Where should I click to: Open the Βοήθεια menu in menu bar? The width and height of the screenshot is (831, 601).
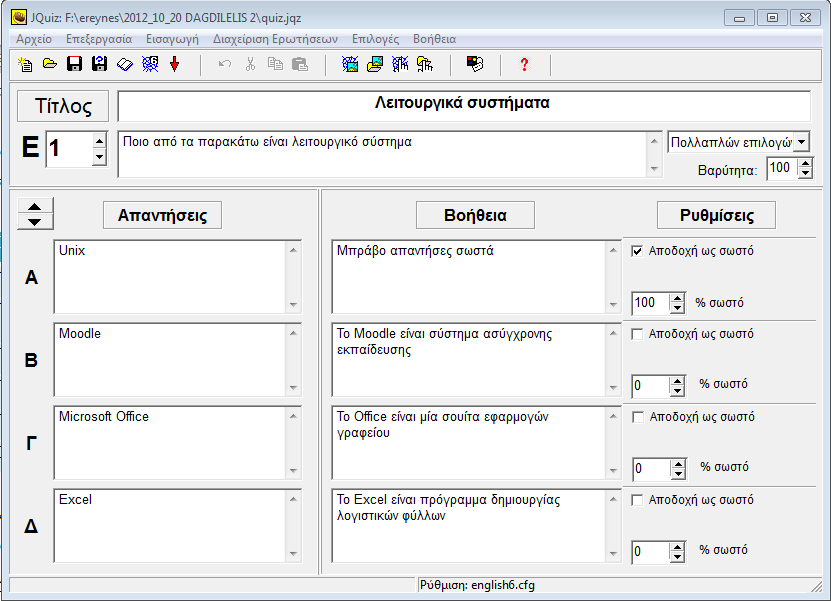[435, 39]
